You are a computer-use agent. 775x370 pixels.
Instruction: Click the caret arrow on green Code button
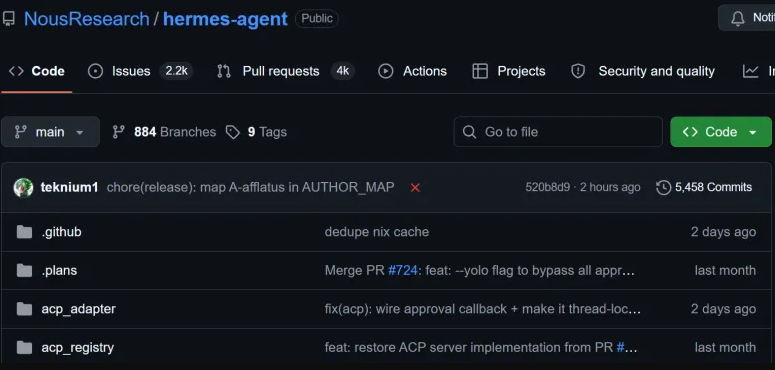pos(753,132)
